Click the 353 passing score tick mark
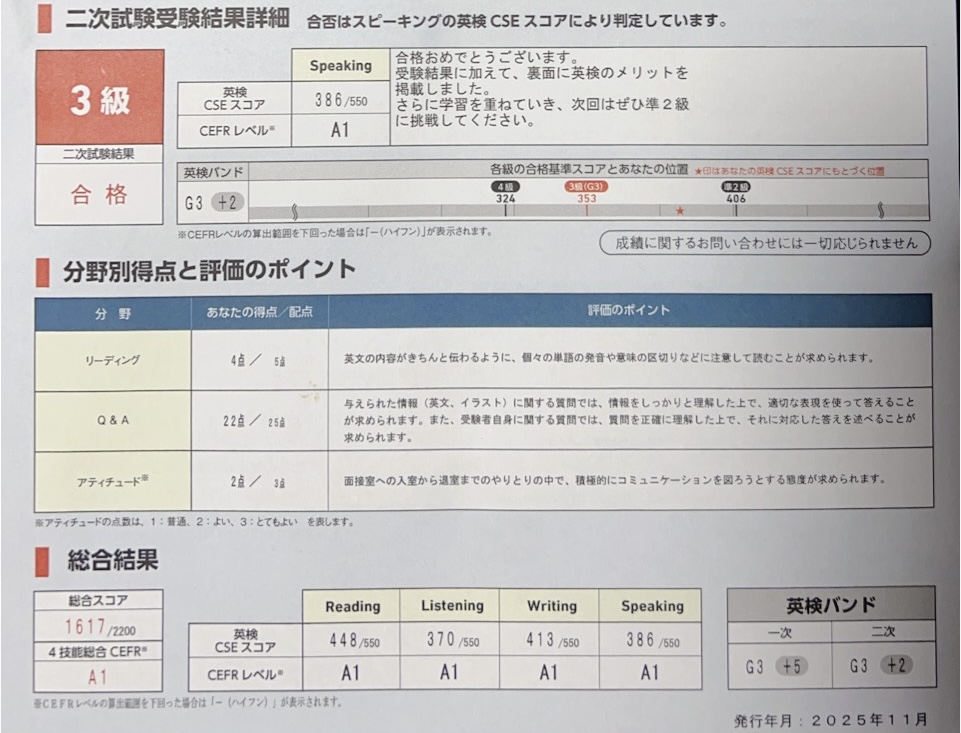The width and height of the screenshot is (961, 733). click(x=586, y=210)
